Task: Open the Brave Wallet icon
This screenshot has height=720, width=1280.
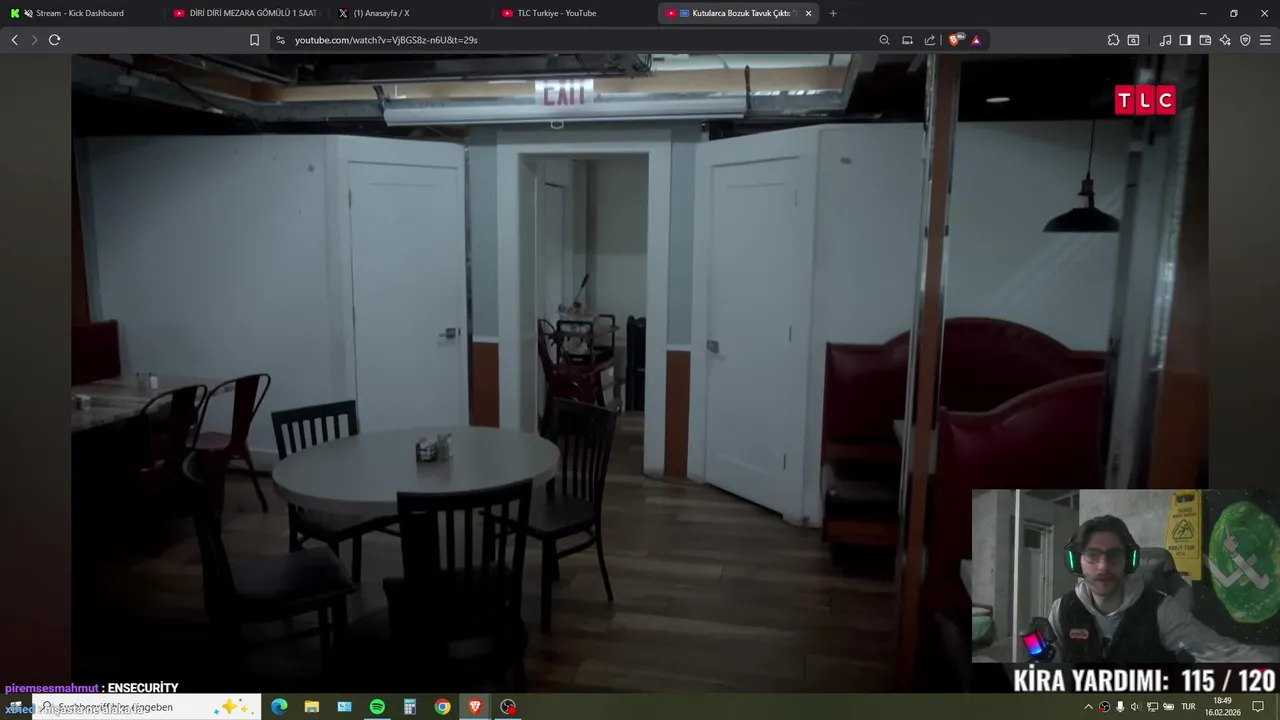Action: [x=1205, y=40]
